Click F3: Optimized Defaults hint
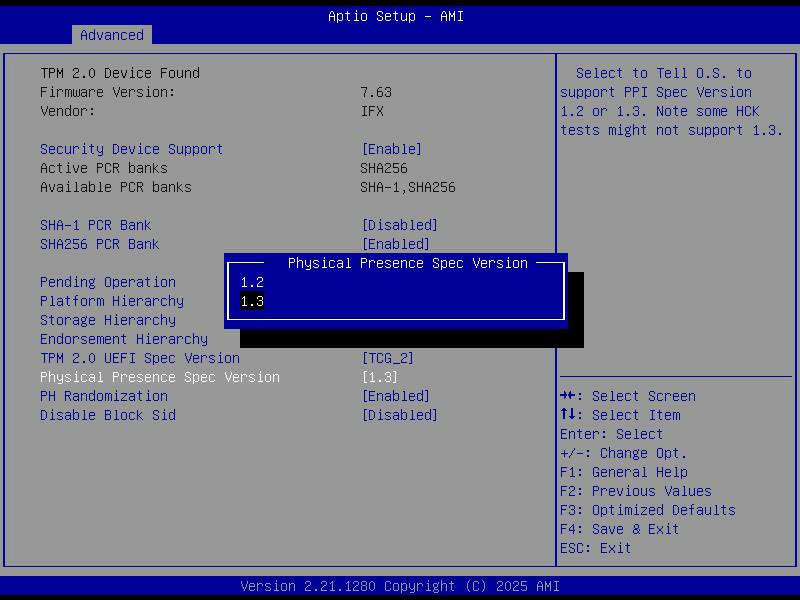The image size is (800, 600). coord(647,510)
